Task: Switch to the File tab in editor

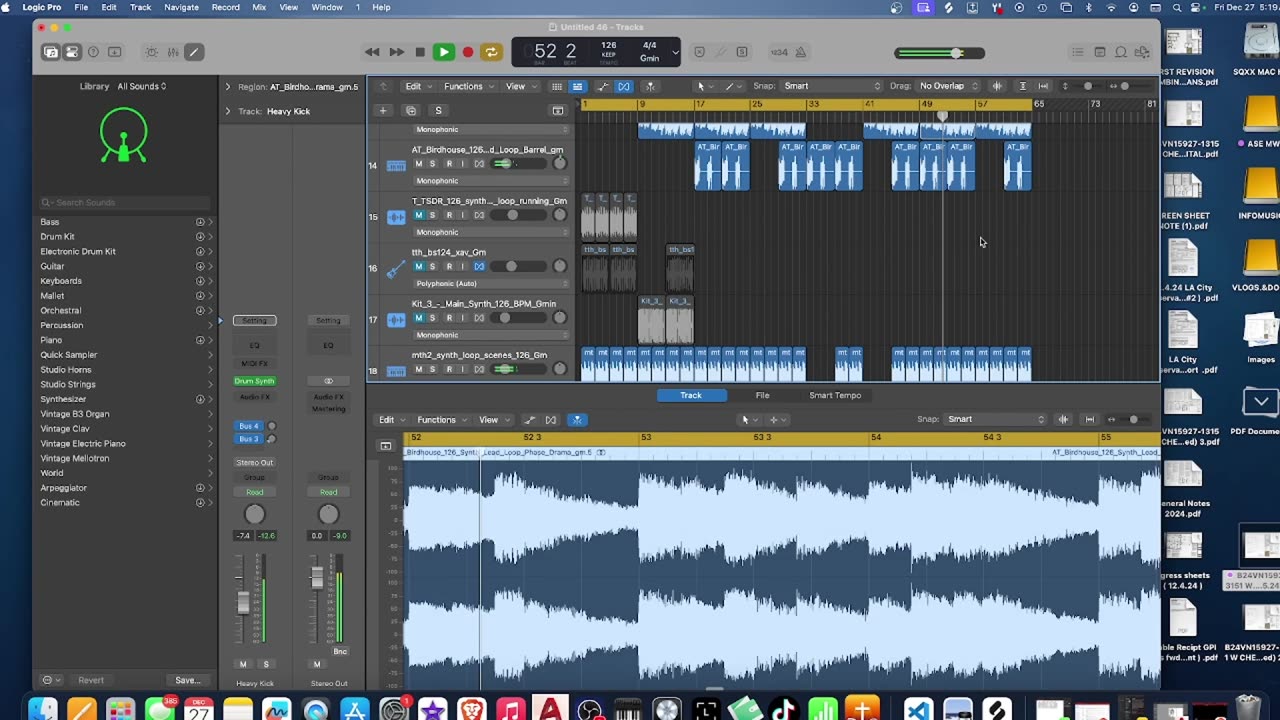Action: point(762,395)
